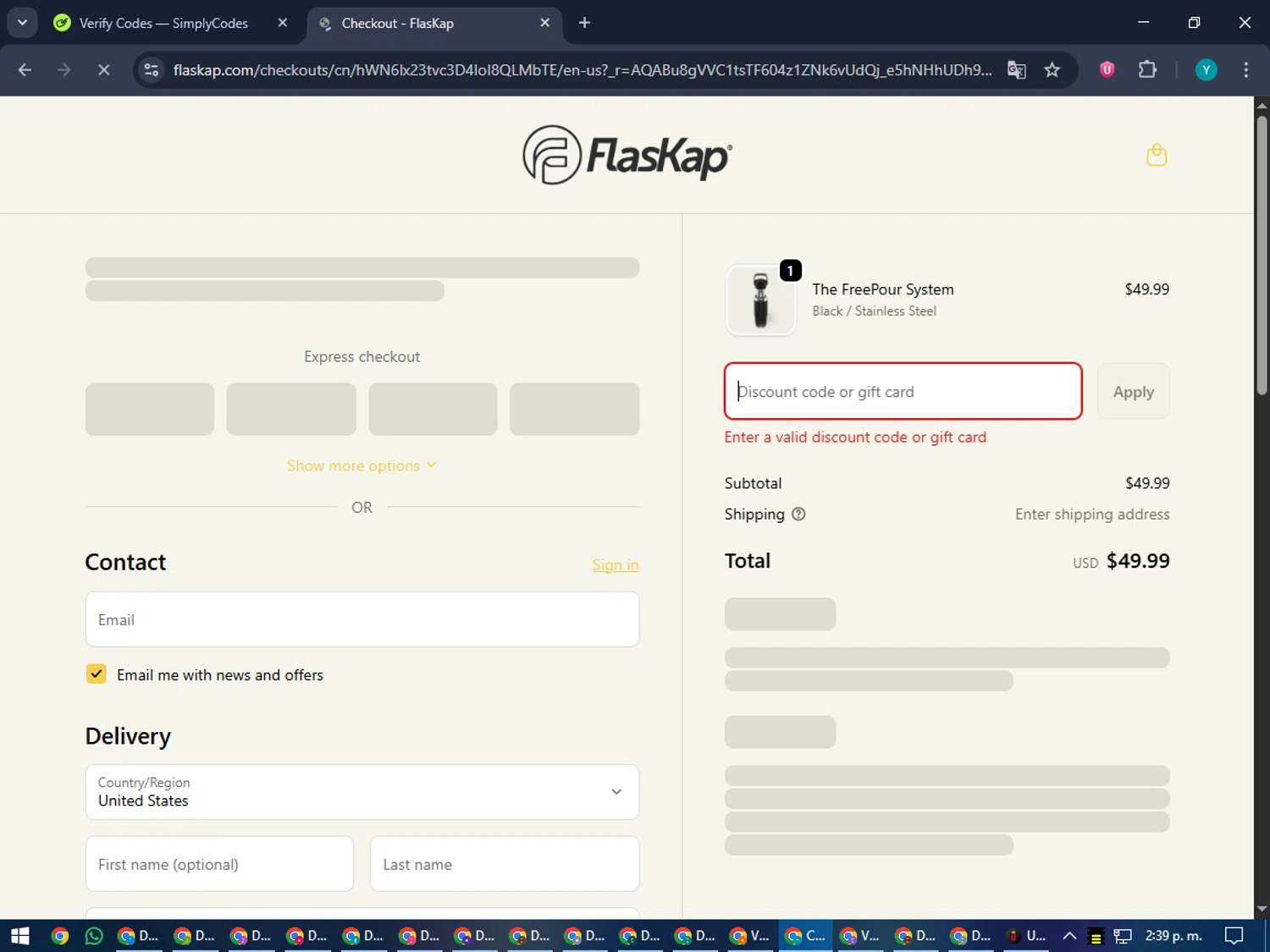Open pinned Chrome icon on taskbar
The height and width of the screenshot is (952, 1270).
[x=60, y=936]
